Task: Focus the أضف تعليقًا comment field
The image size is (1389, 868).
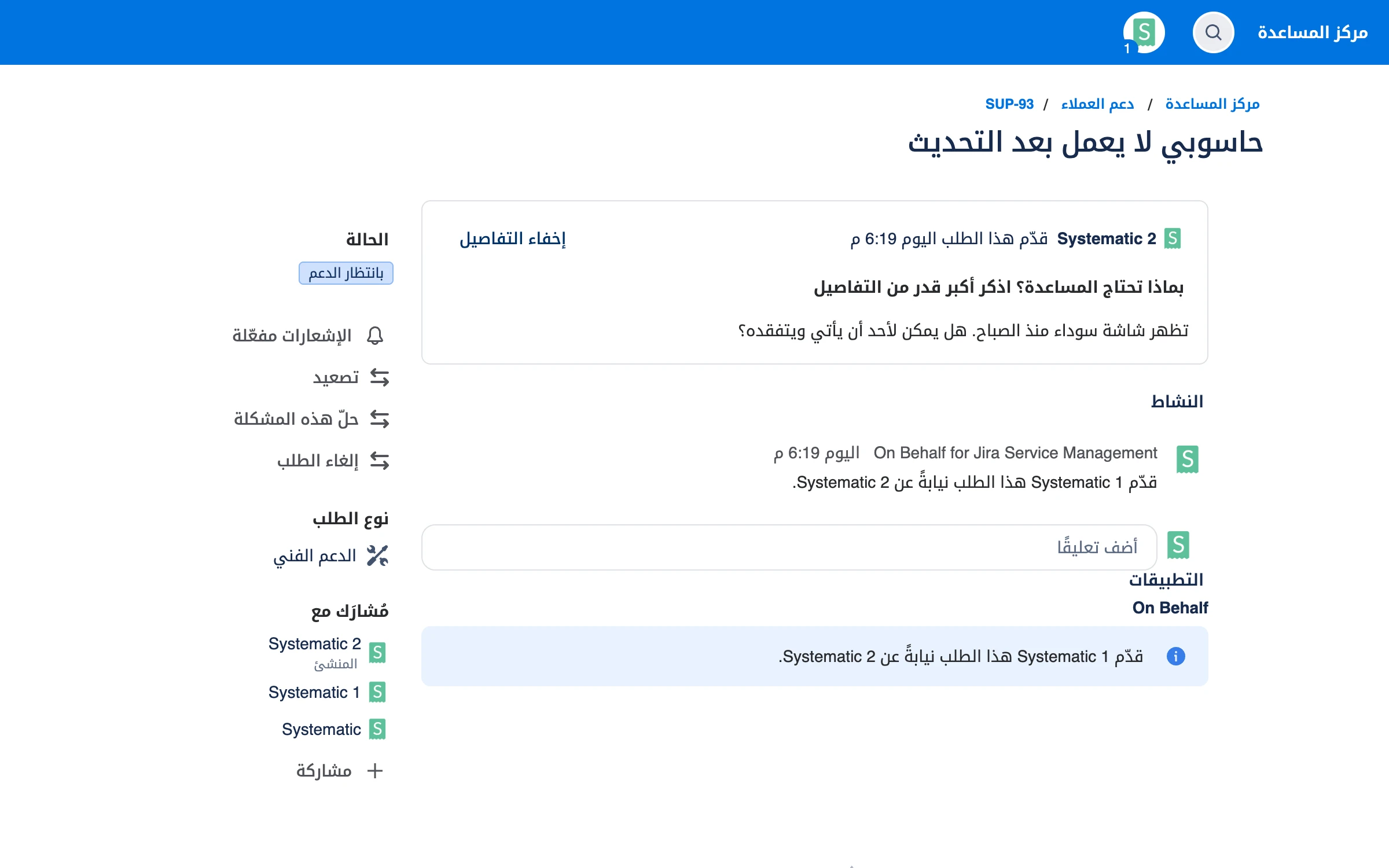Action: (x=789, y=547)
